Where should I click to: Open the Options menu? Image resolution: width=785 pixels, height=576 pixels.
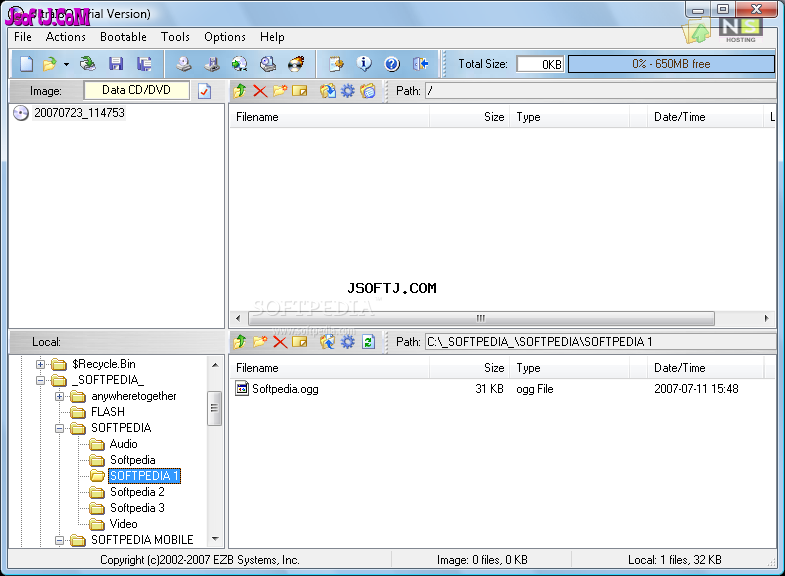point(225,37)
